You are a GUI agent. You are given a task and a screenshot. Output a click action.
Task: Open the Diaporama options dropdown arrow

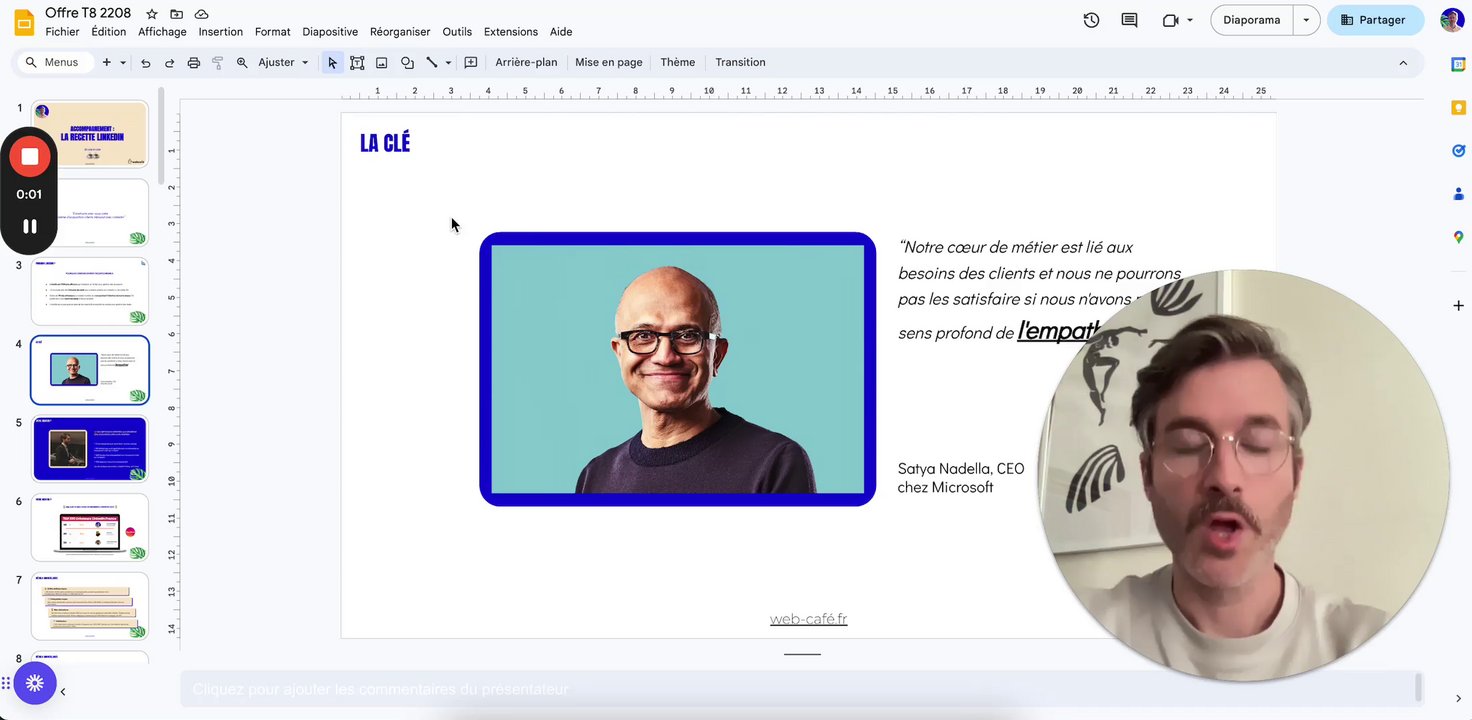(1306, 20)
